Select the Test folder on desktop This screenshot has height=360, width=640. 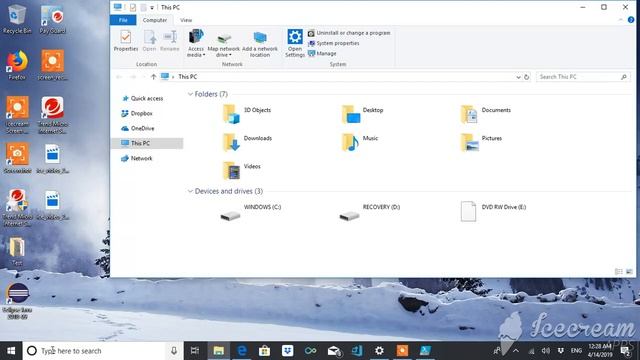tap(17, 251)
